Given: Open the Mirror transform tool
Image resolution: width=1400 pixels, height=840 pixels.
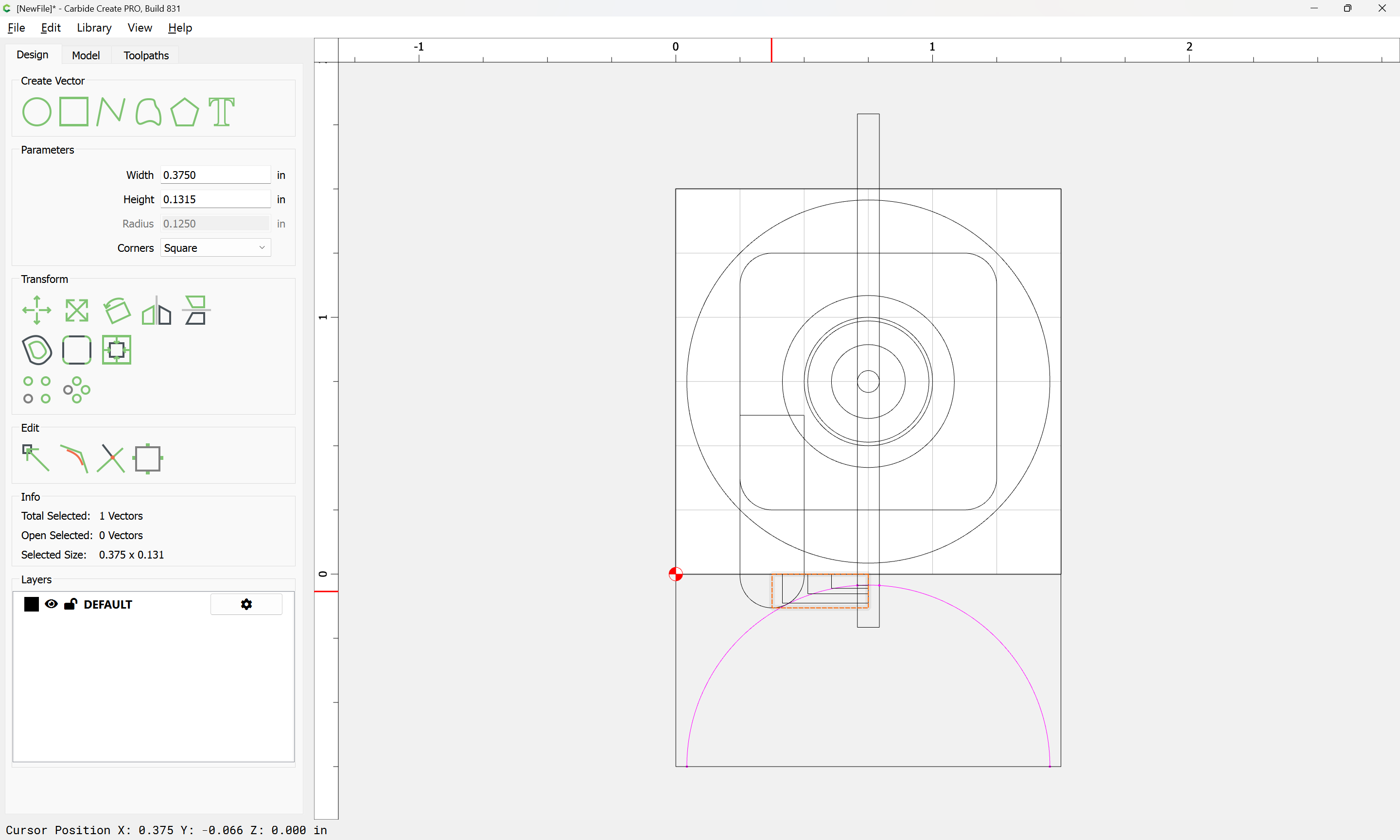Looking at the screenshot, I should click(x=156, y=310).
